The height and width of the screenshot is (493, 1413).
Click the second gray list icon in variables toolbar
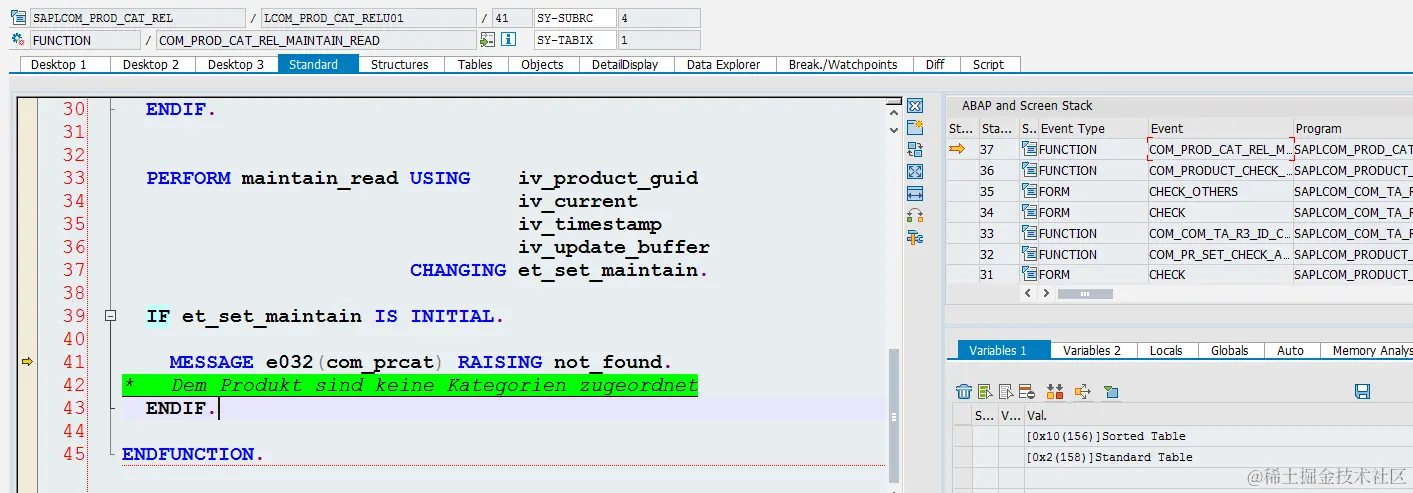point(1005,391)
